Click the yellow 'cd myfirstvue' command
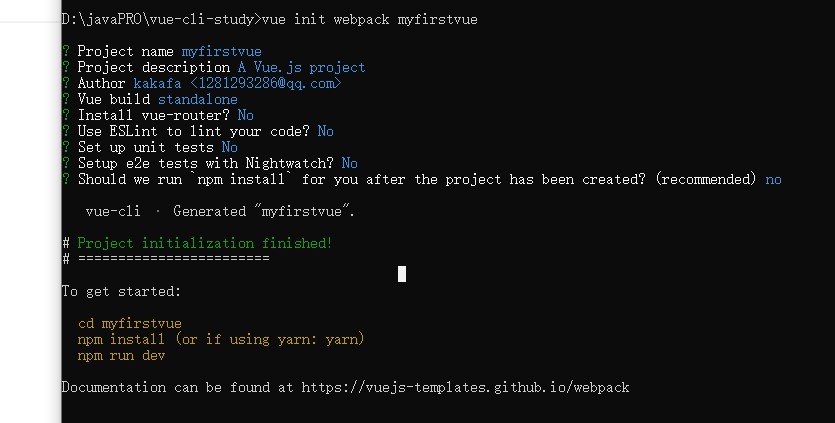 click(130, 323)
